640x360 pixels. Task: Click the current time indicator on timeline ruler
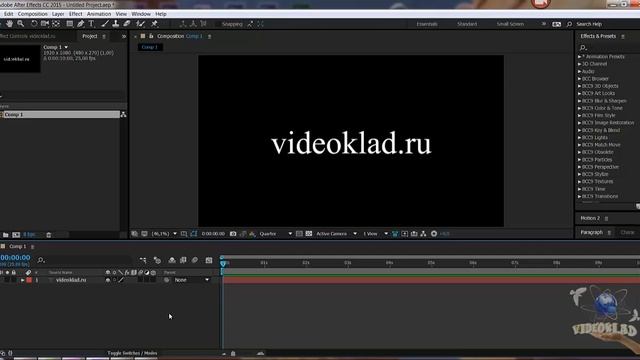pos(223,263)
